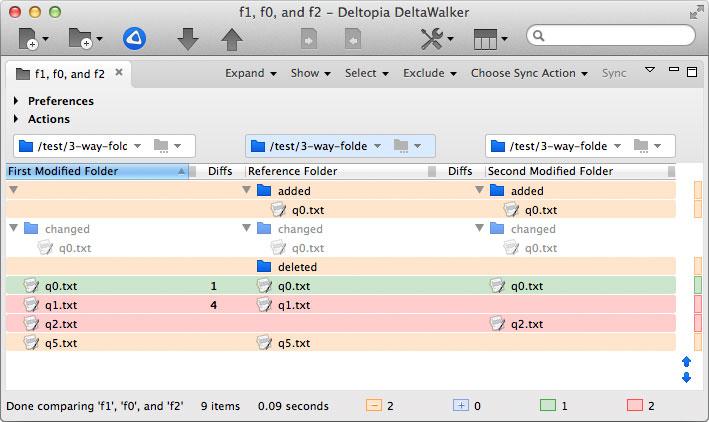Click the blue down arrow near scrollbar
This screenshot has height=422, width=709.
686,377
